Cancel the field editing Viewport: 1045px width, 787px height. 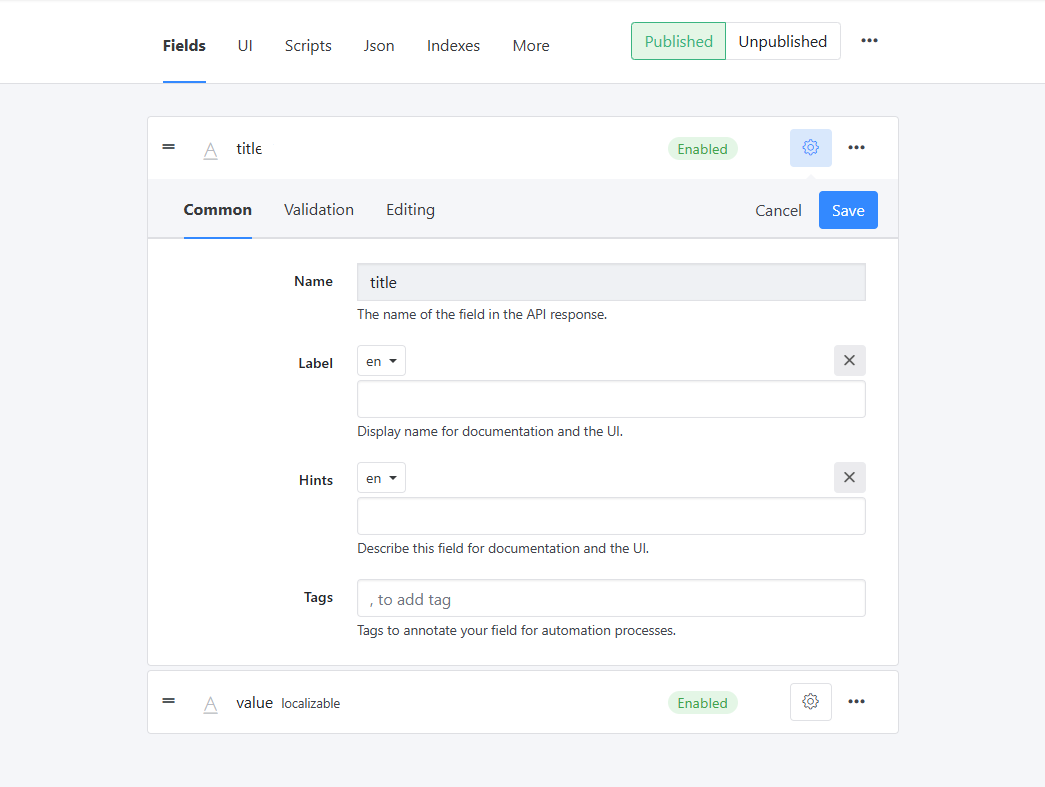tap(778, 211)
